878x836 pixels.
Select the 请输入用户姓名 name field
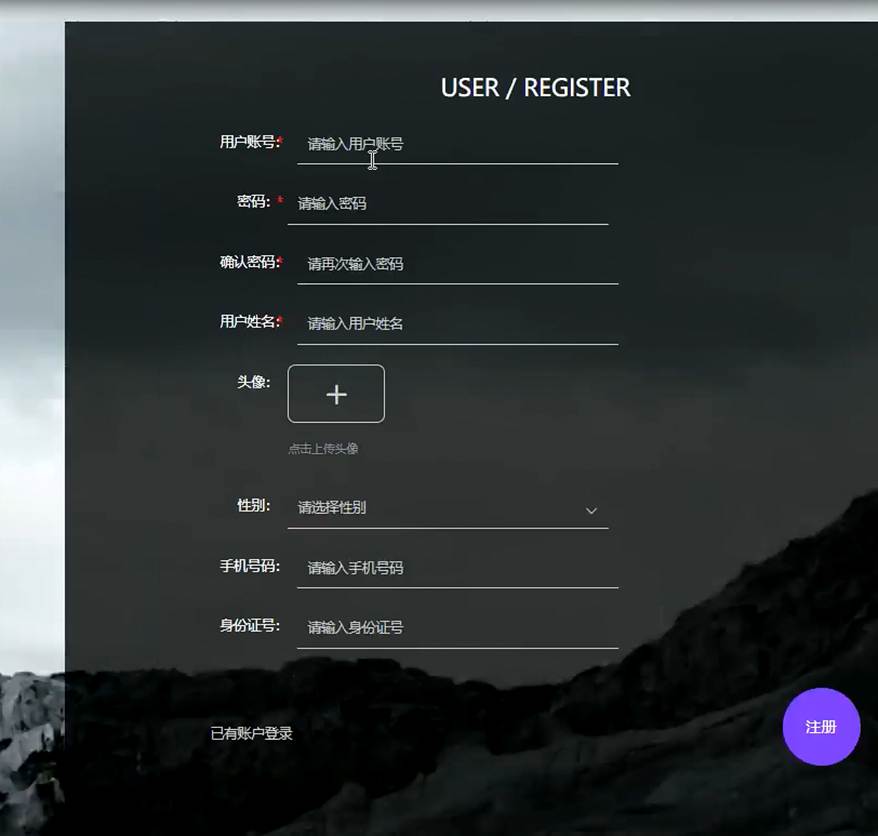pos(457,324)
